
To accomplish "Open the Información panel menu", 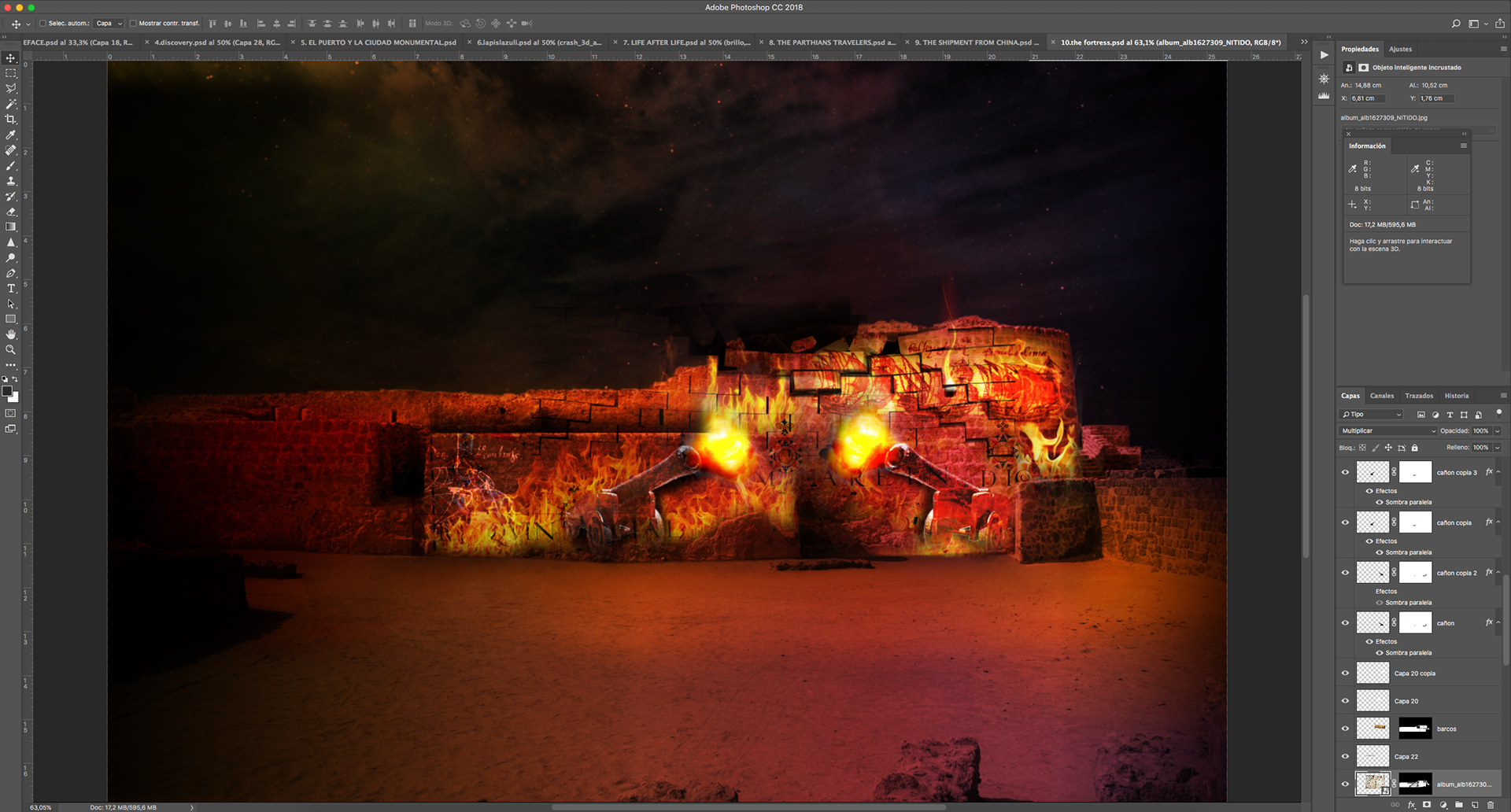I will pos(1464,146).
